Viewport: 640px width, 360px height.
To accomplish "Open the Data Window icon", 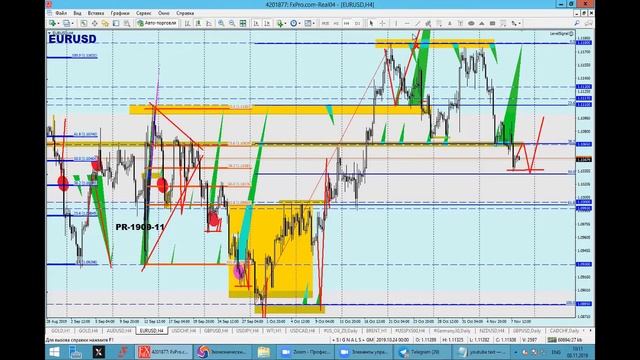I will tap(94, 23).
